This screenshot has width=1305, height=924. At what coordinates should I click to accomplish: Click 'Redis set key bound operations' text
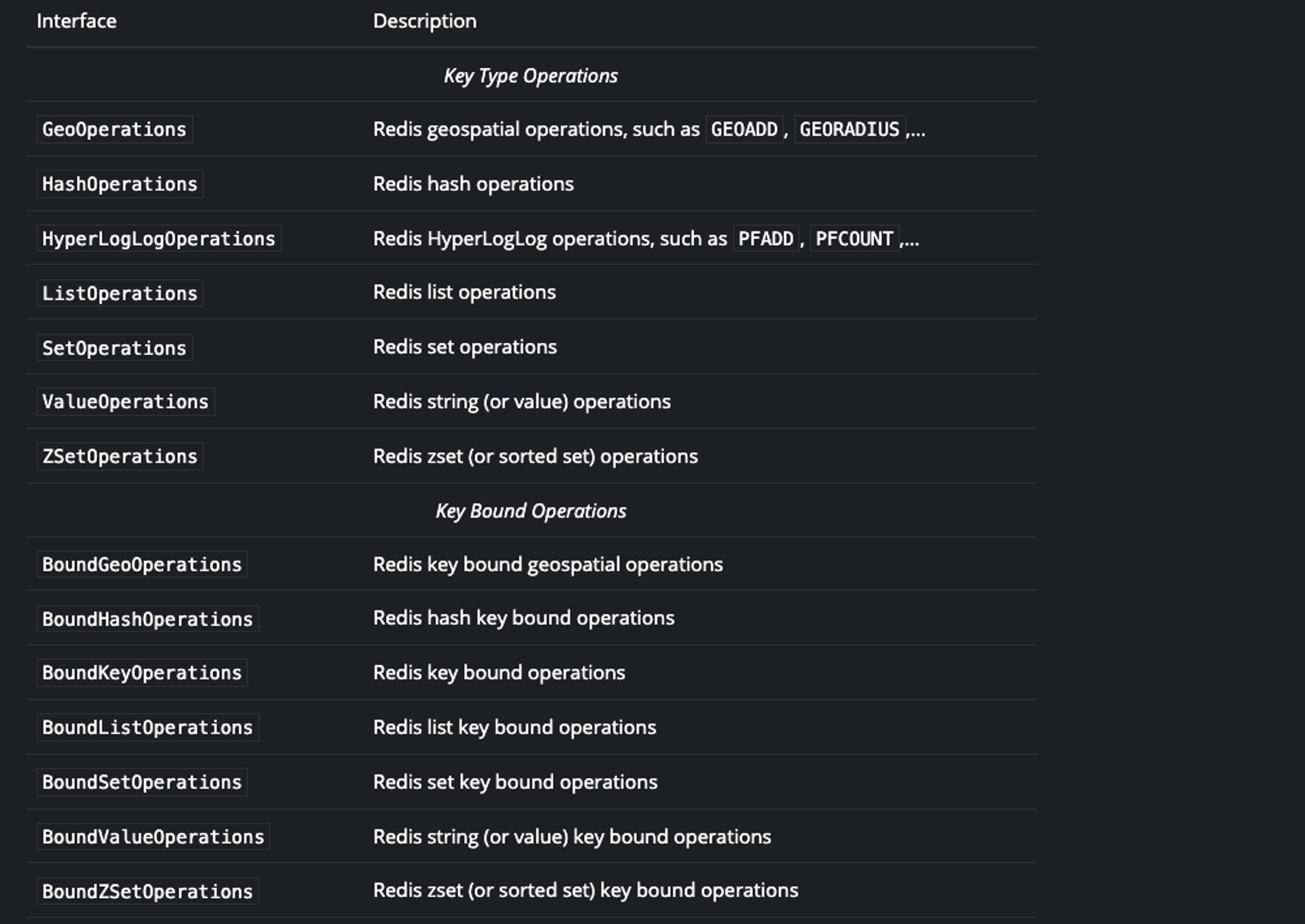515,782
